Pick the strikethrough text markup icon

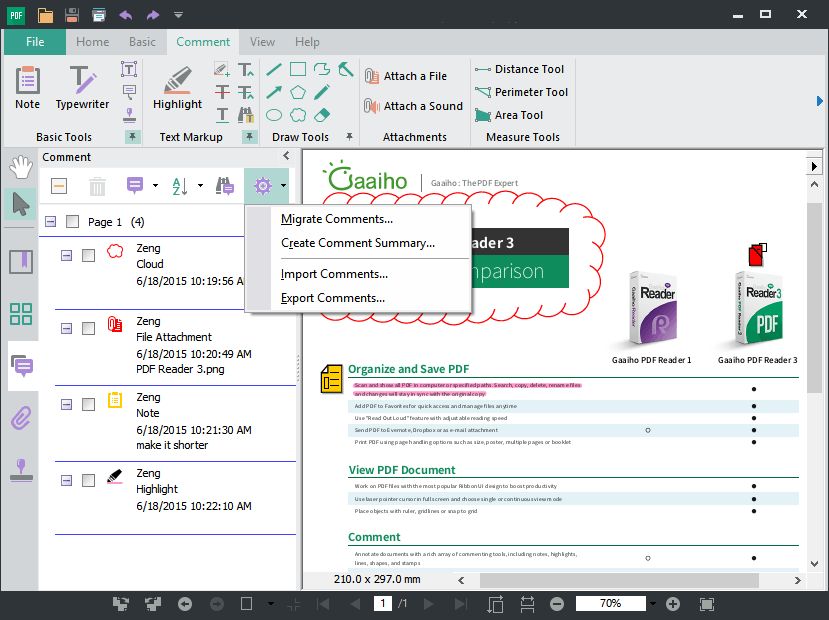pyautogui.click(x=223, y=92)
